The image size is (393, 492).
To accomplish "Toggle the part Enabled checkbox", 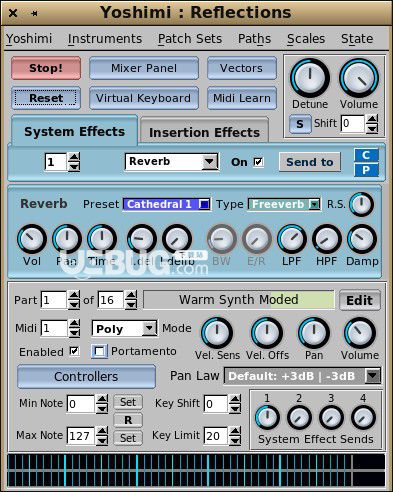I will pos(74,351).
